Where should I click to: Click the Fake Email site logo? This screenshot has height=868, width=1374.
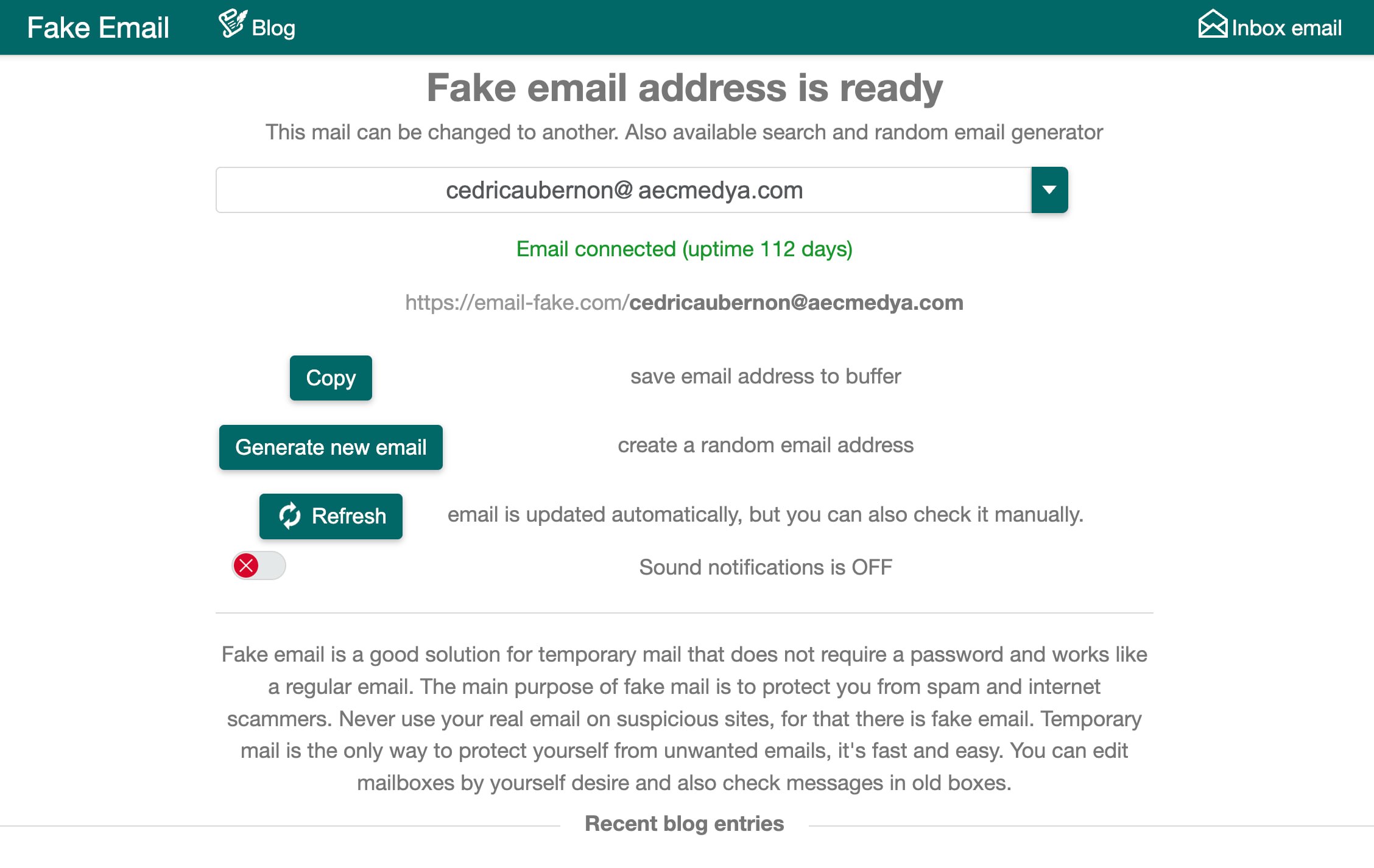point(98,28)
